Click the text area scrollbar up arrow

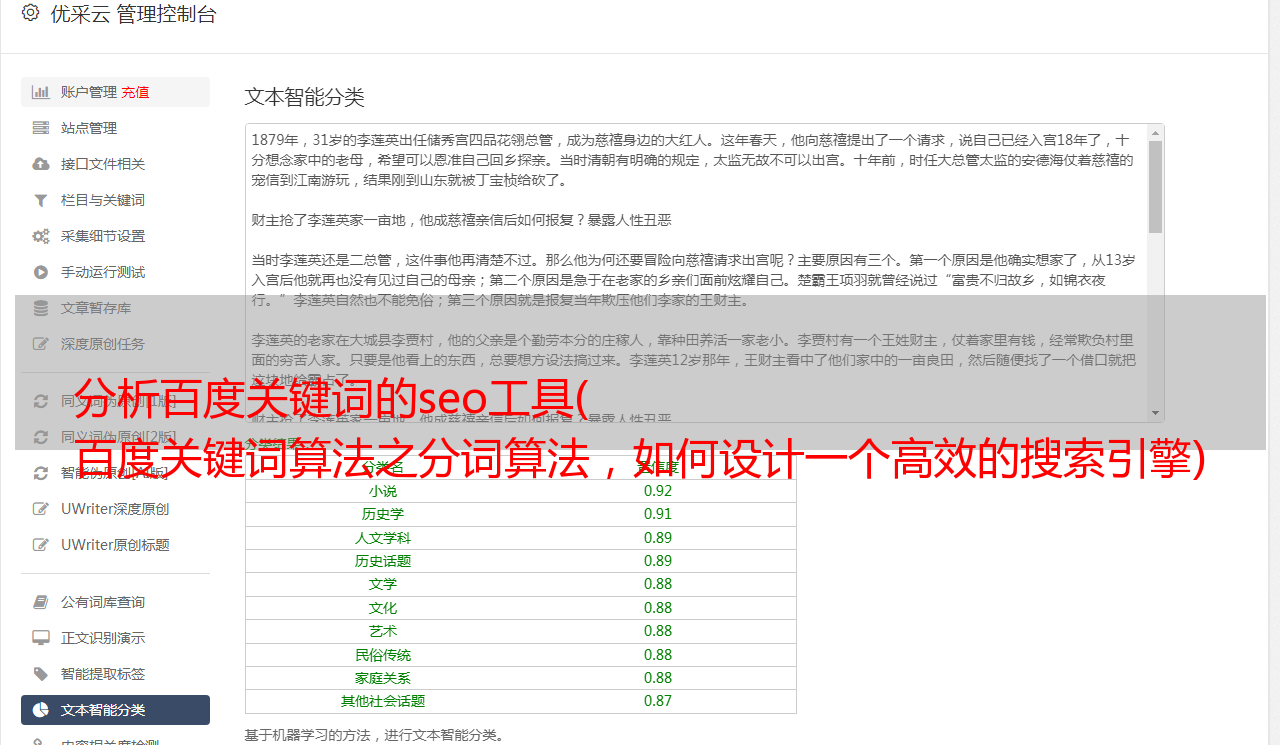1156,132
